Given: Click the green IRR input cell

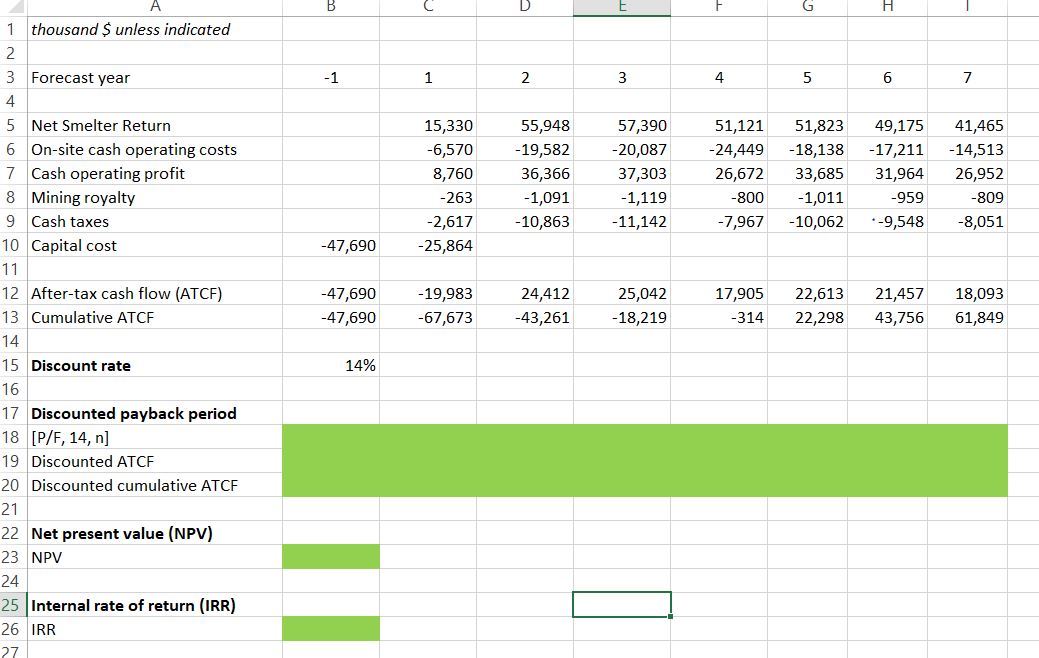Looking at the screenshot, I should (x=330, y=629).
